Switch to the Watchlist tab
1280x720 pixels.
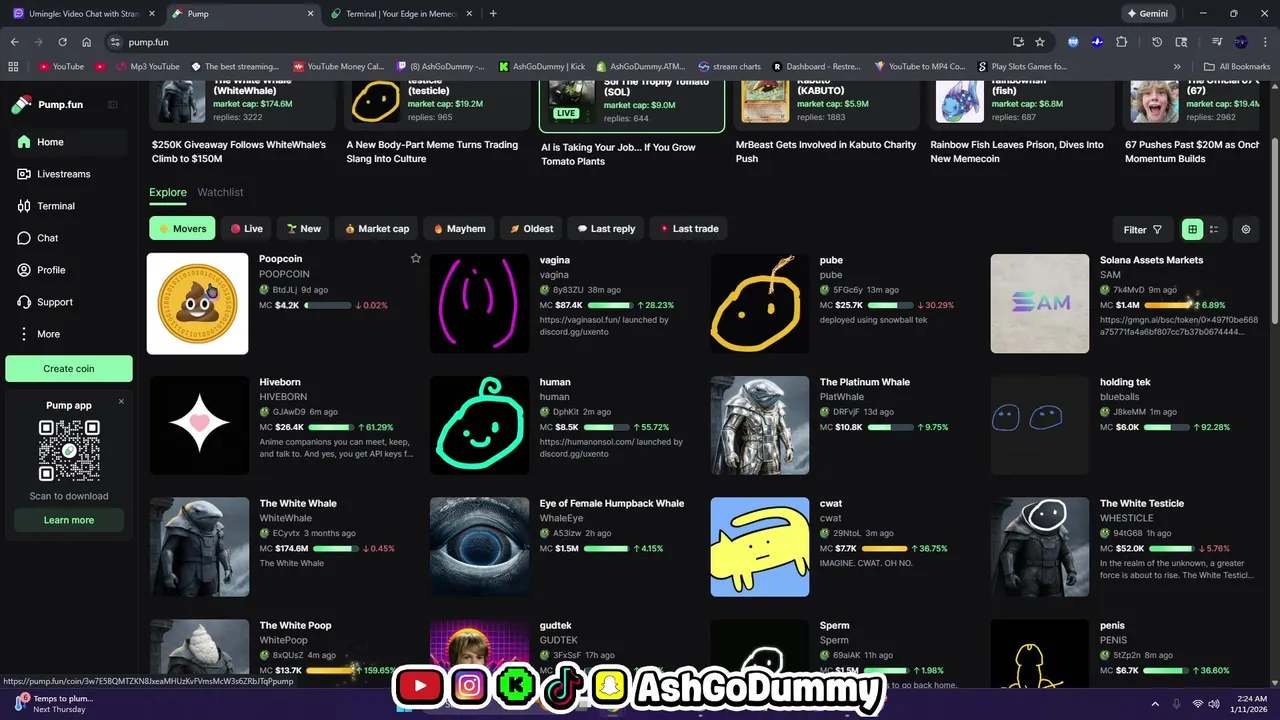[220, 192]
